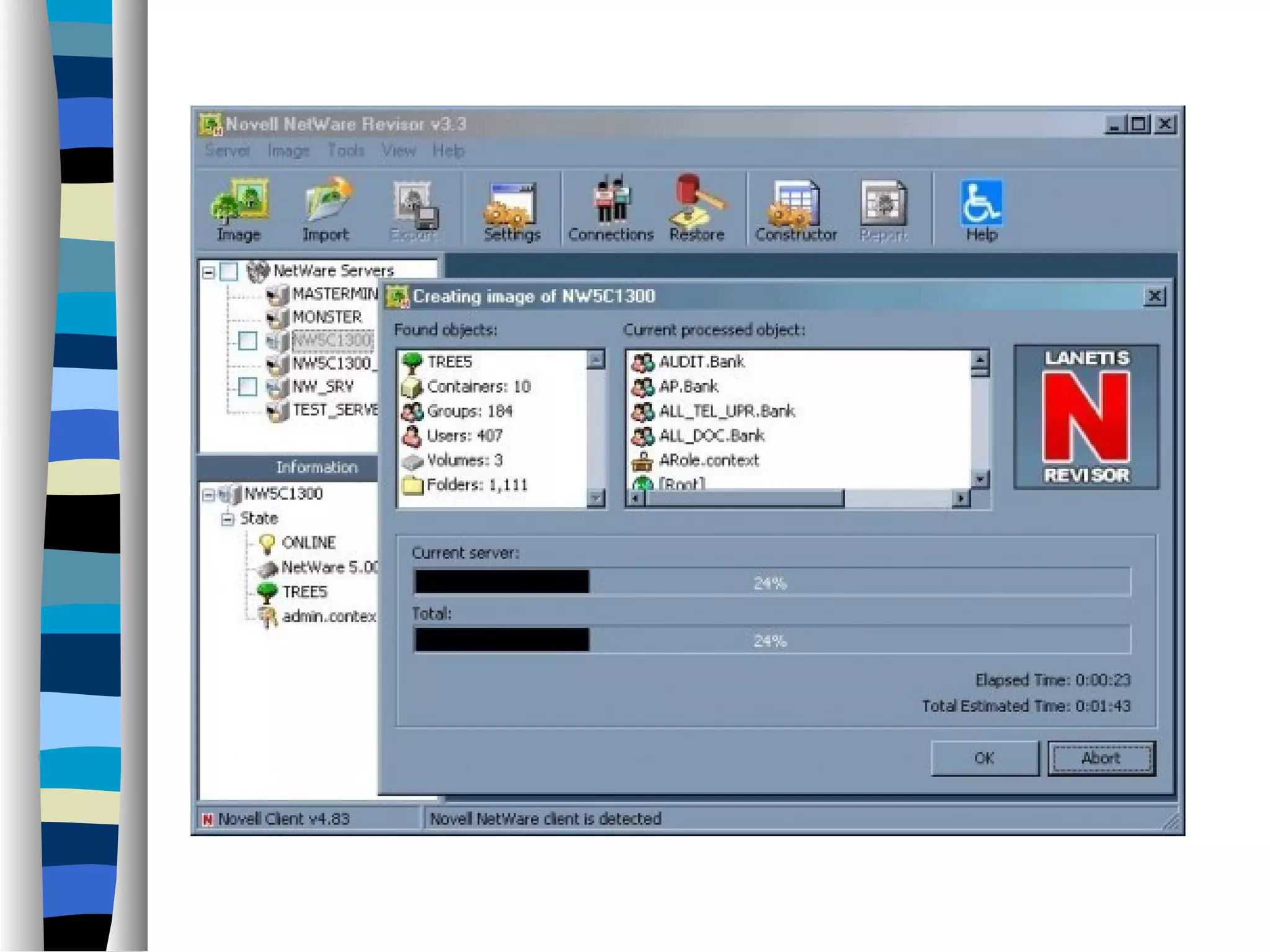
Task: Check the NW5C1300 server checkbox
Action: tap(247, 340)
